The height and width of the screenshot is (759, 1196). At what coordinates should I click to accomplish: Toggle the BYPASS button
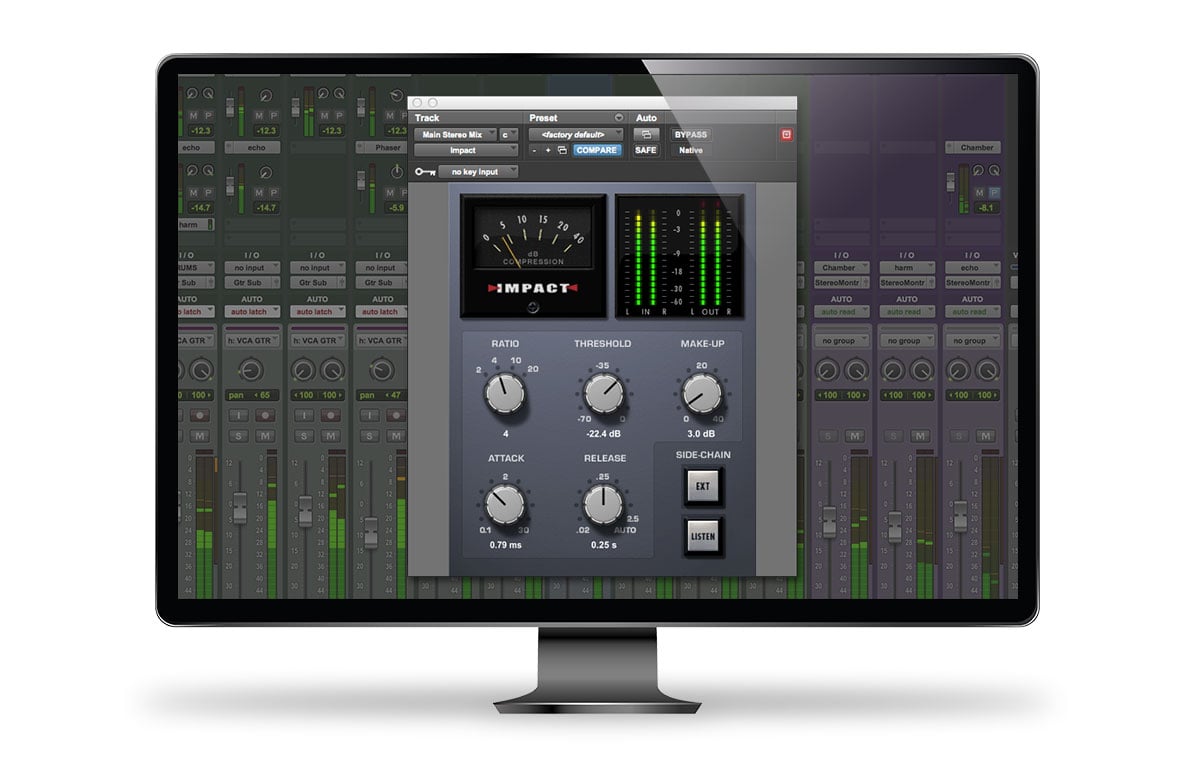(x=690, y=134)
